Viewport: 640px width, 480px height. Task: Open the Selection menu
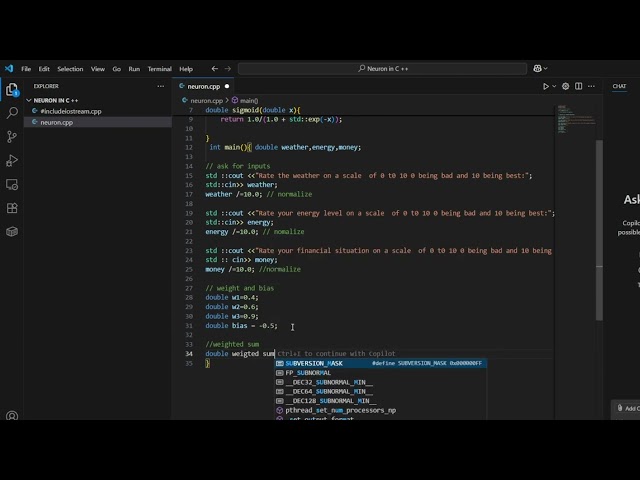pyautogui.click(x=70, y=69)
